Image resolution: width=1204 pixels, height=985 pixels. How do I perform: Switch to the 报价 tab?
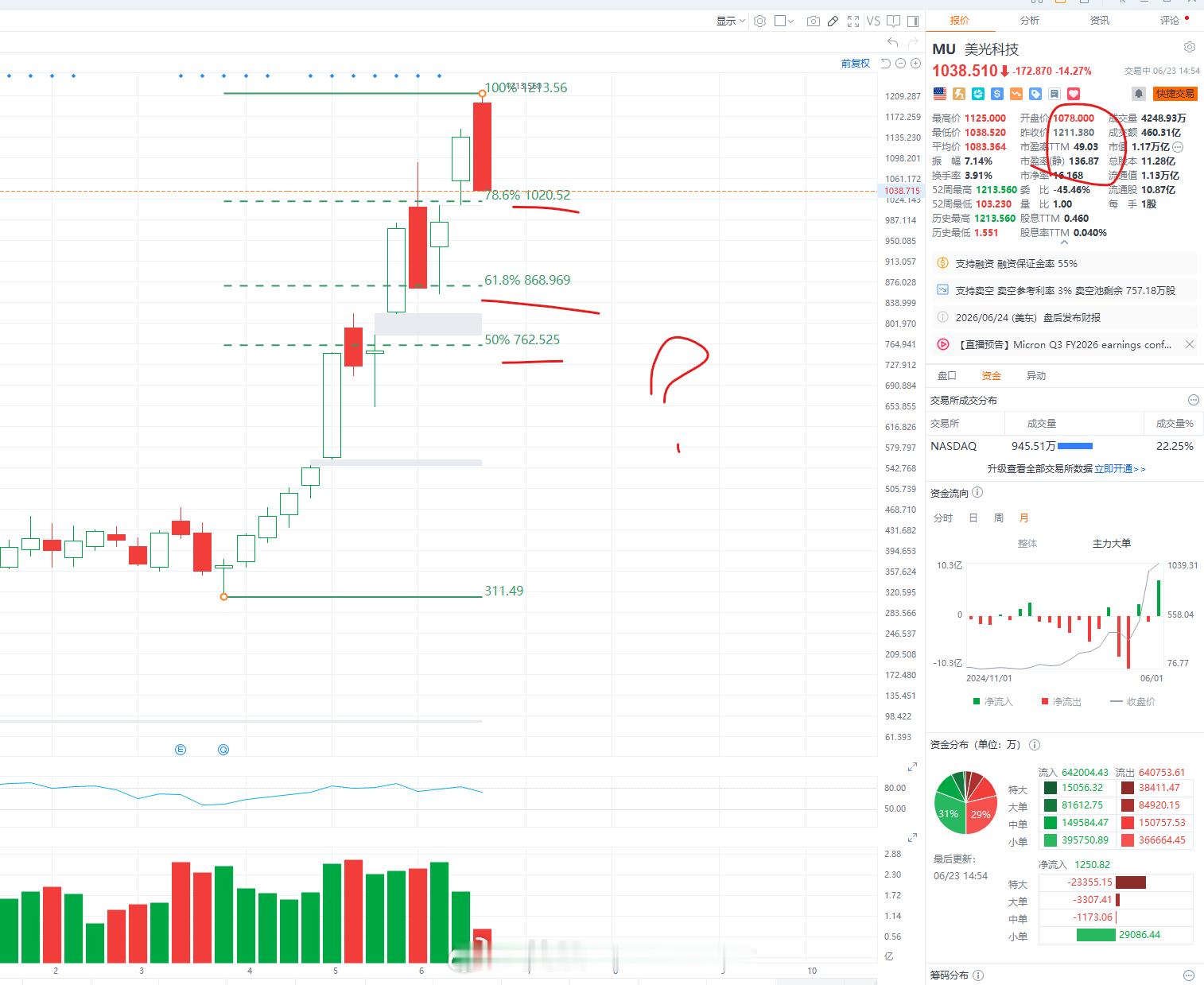(960, 21)
